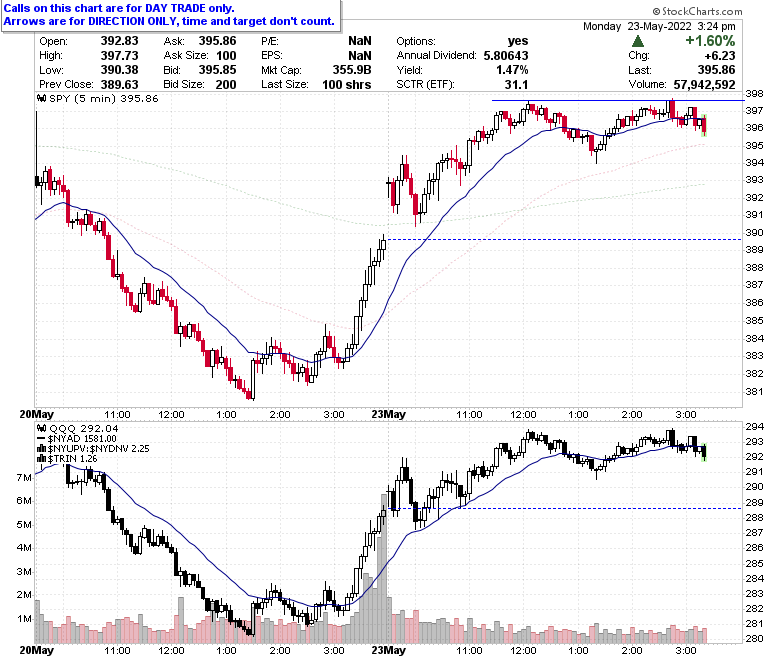Click the '$NYAD 1581.00' legend entry

[82, 439]
